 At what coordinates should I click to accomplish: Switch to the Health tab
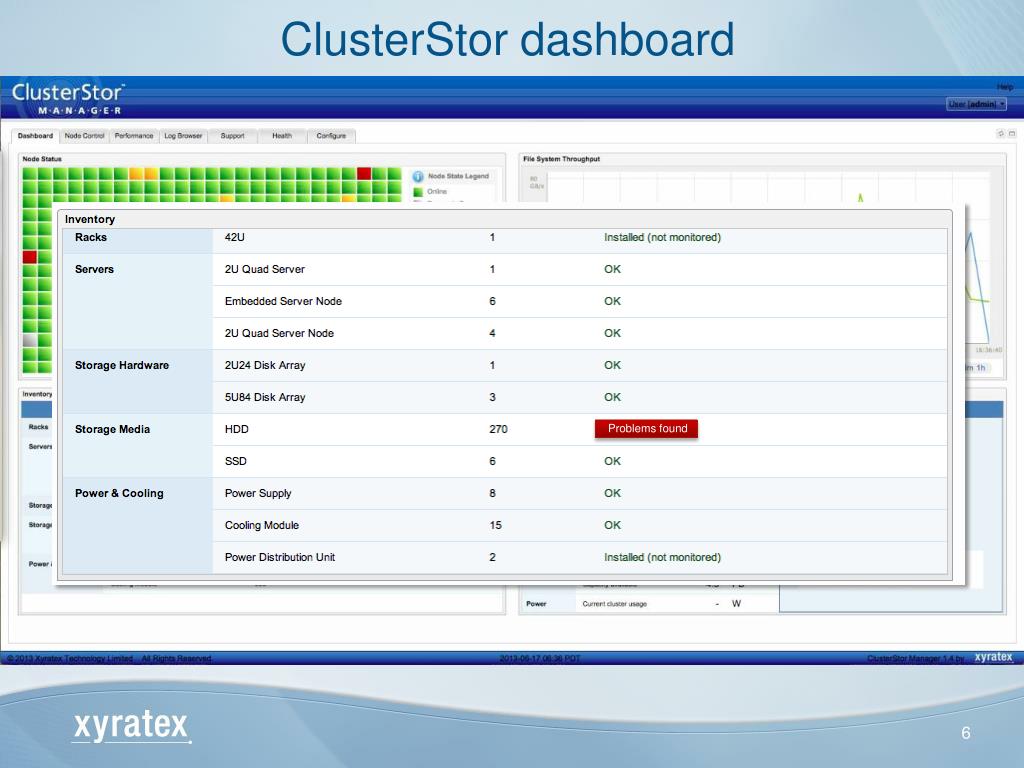tap(282, 136)
